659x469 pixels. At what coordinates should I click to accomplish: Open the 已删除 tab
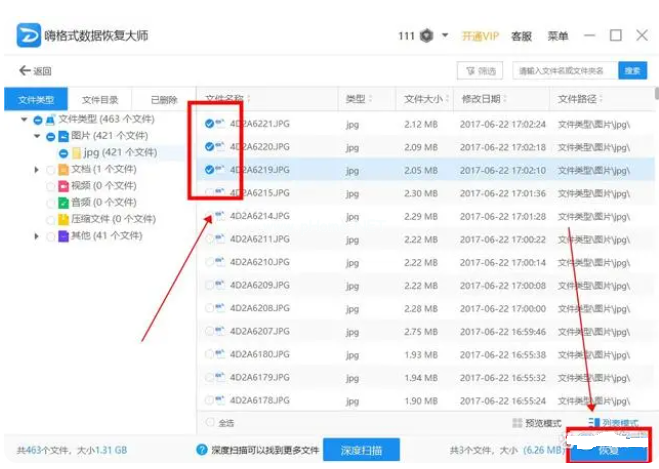pyautogui.click(x=163, y=100)
